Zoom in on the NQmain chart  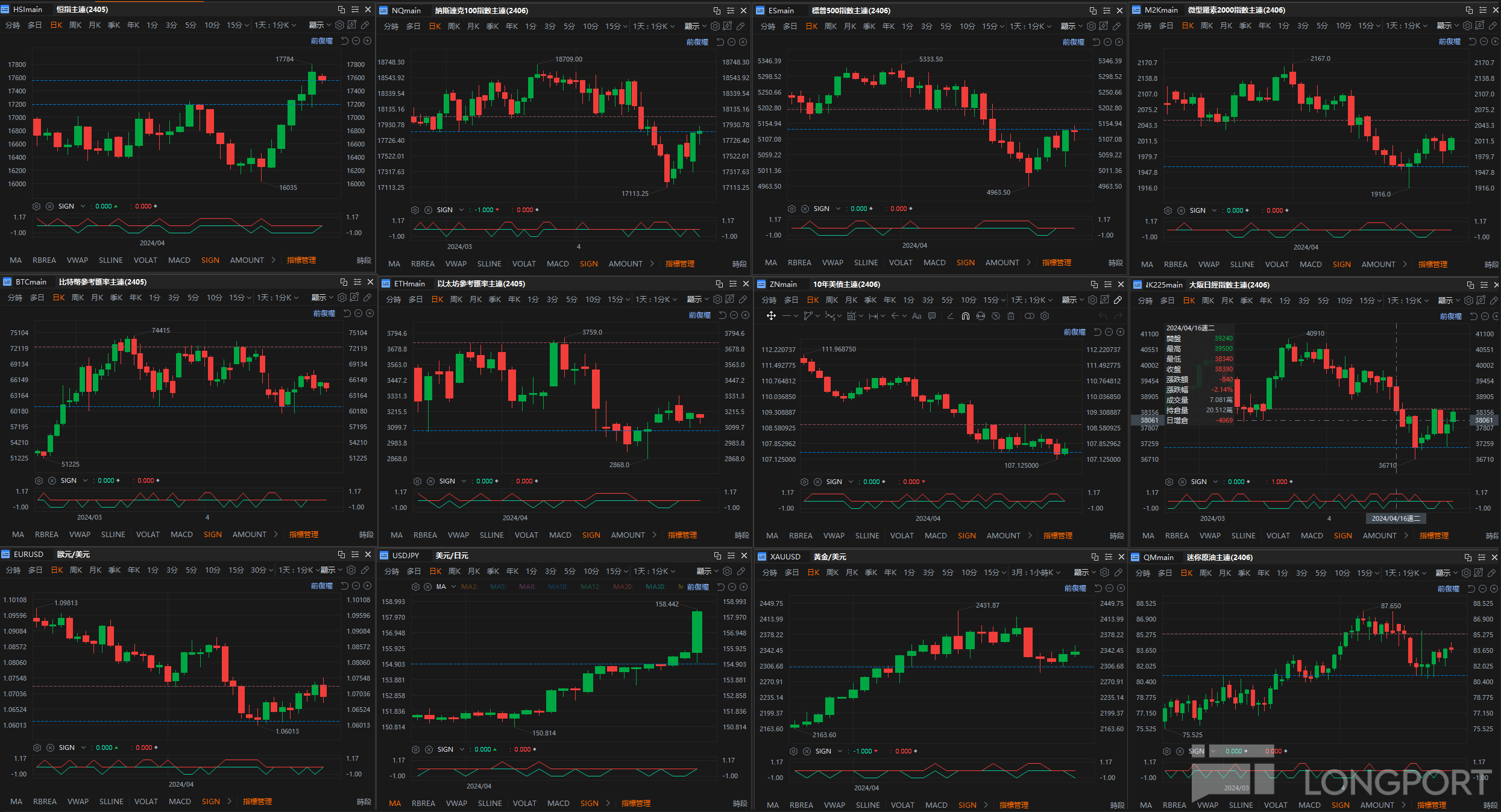pos(743,42)
